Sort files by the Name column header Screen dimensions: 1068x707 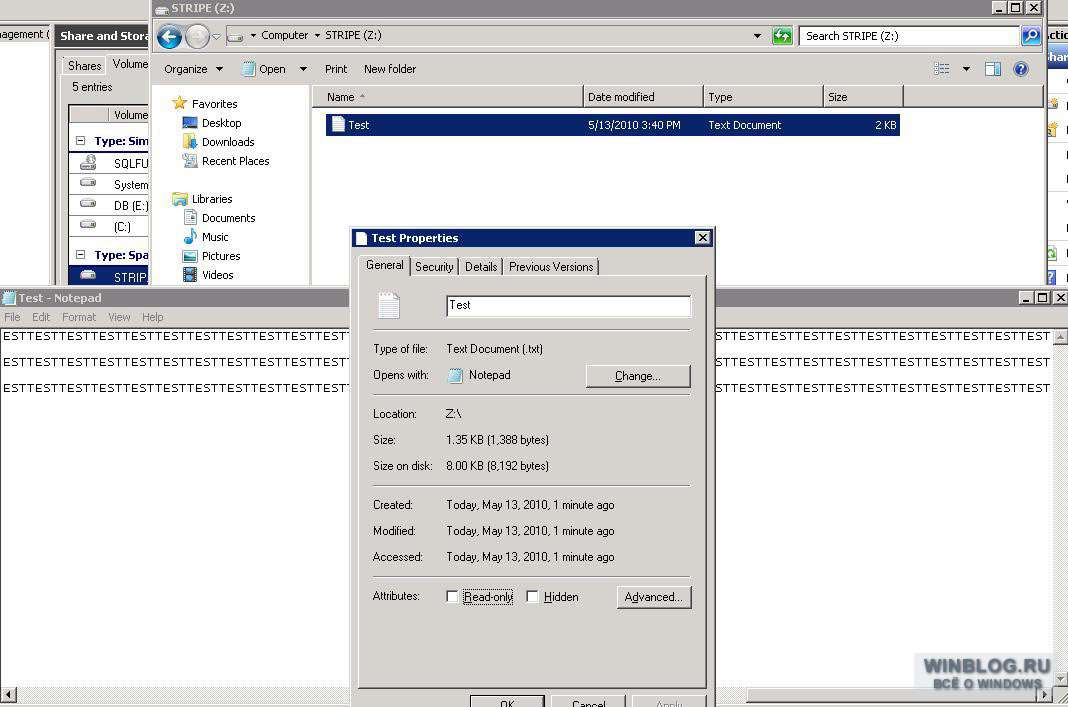(x=447, y=97)
